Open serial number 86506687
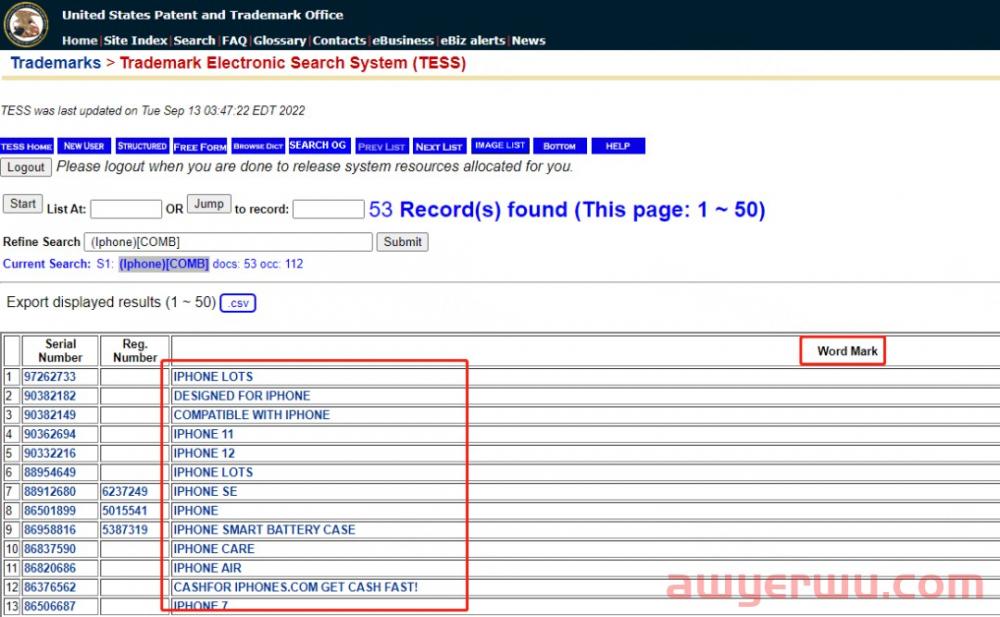The width and height of the screenshot is (1000, 617). (50, 606)
